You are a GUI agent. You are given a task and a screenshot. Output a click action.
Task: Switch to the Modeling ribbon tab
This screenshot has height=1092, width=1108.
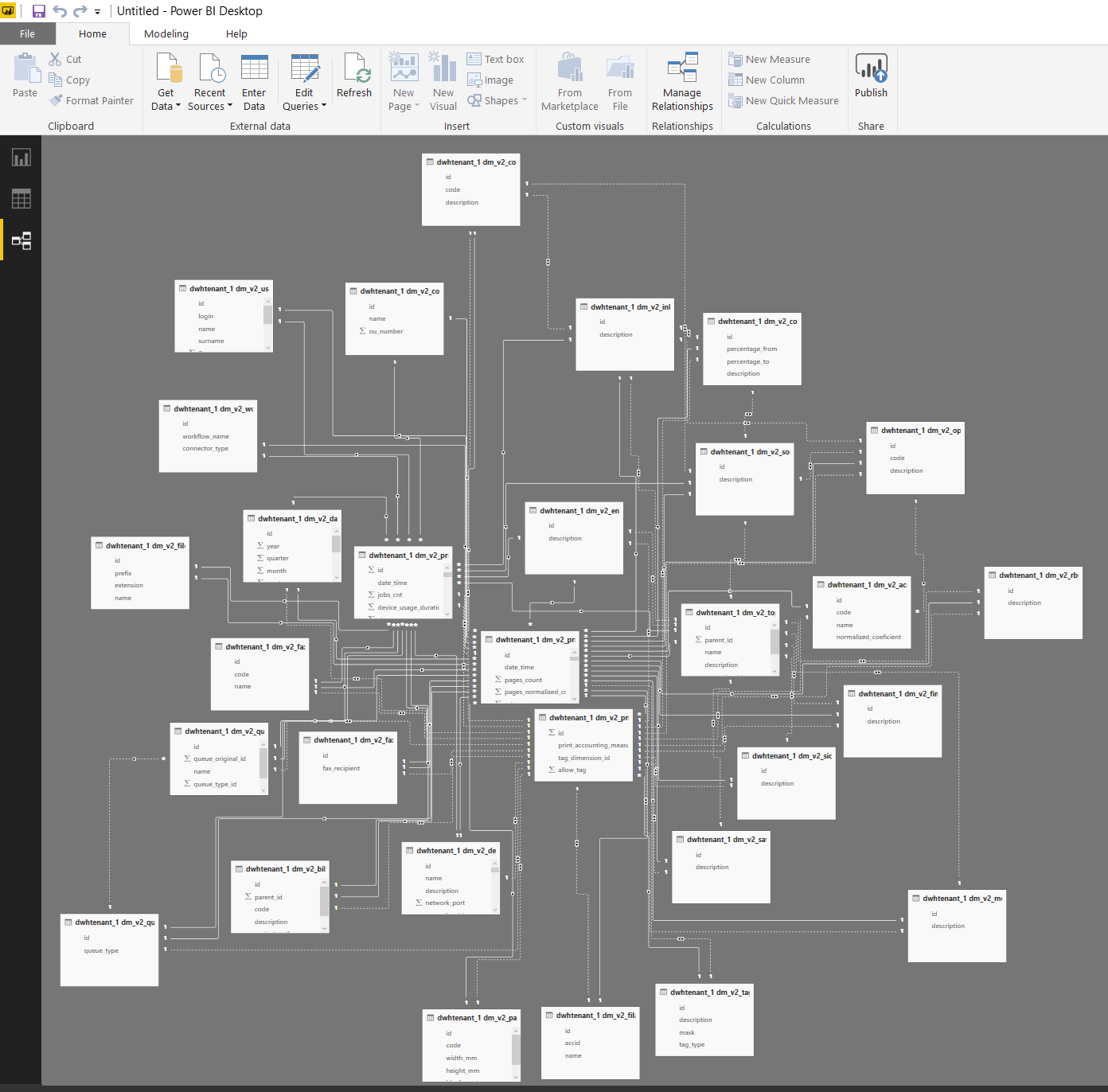[166, 33]
